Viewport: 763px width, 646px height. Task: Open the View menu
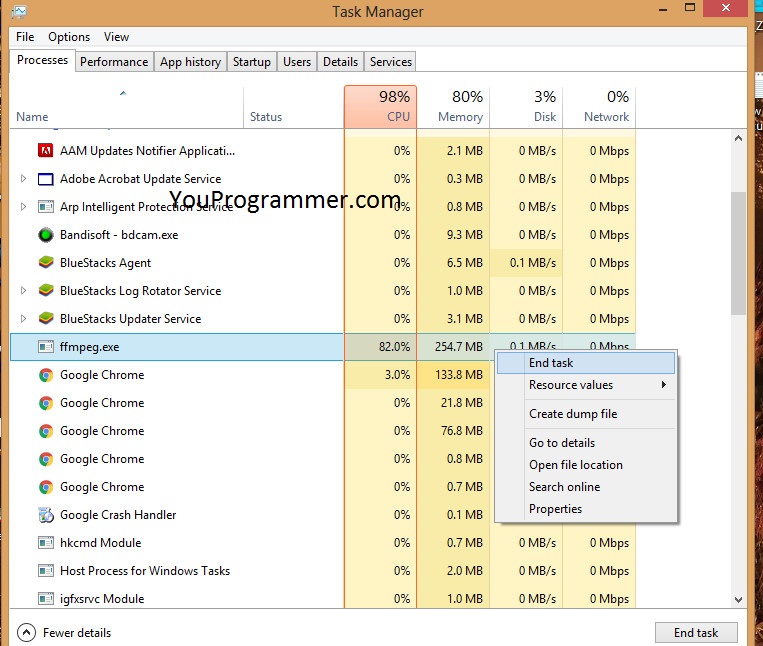[116, 37]
